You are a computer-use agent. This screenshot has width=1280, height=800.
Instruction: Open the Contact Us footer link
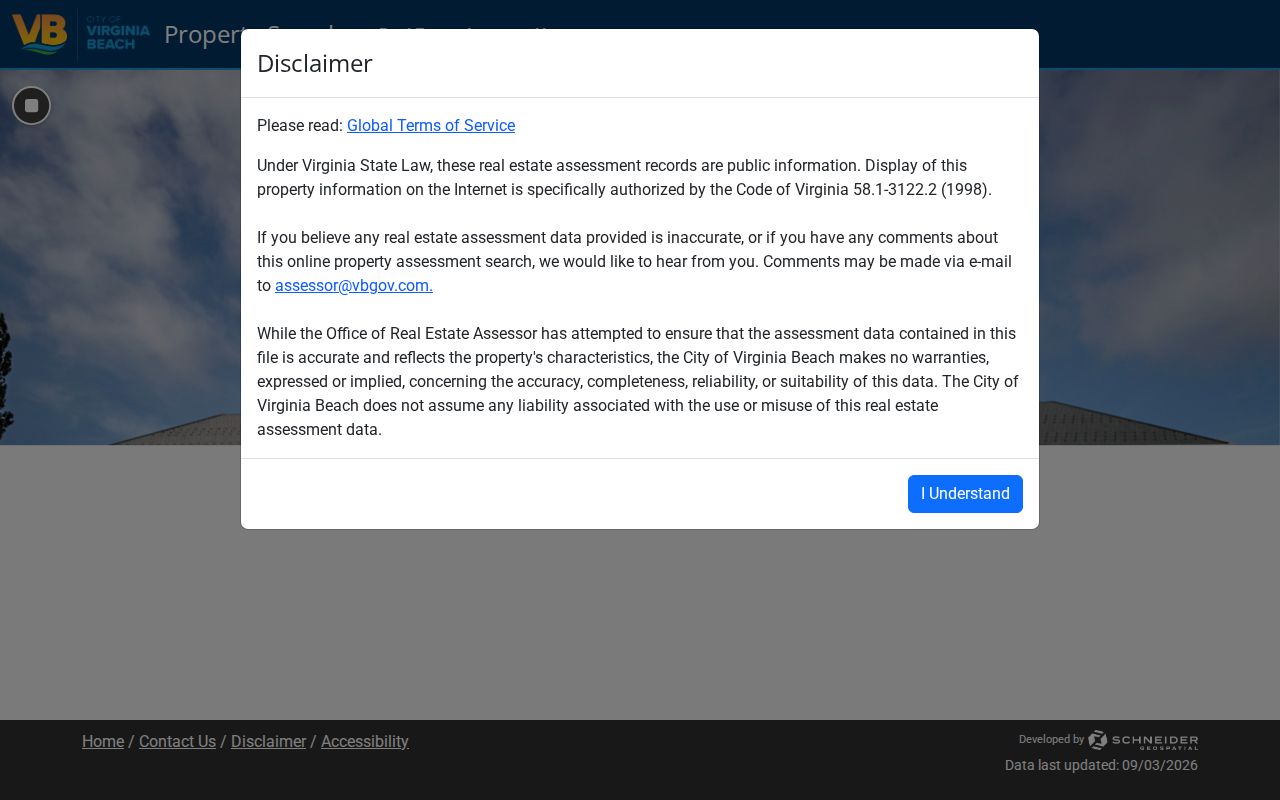point(177,742)
